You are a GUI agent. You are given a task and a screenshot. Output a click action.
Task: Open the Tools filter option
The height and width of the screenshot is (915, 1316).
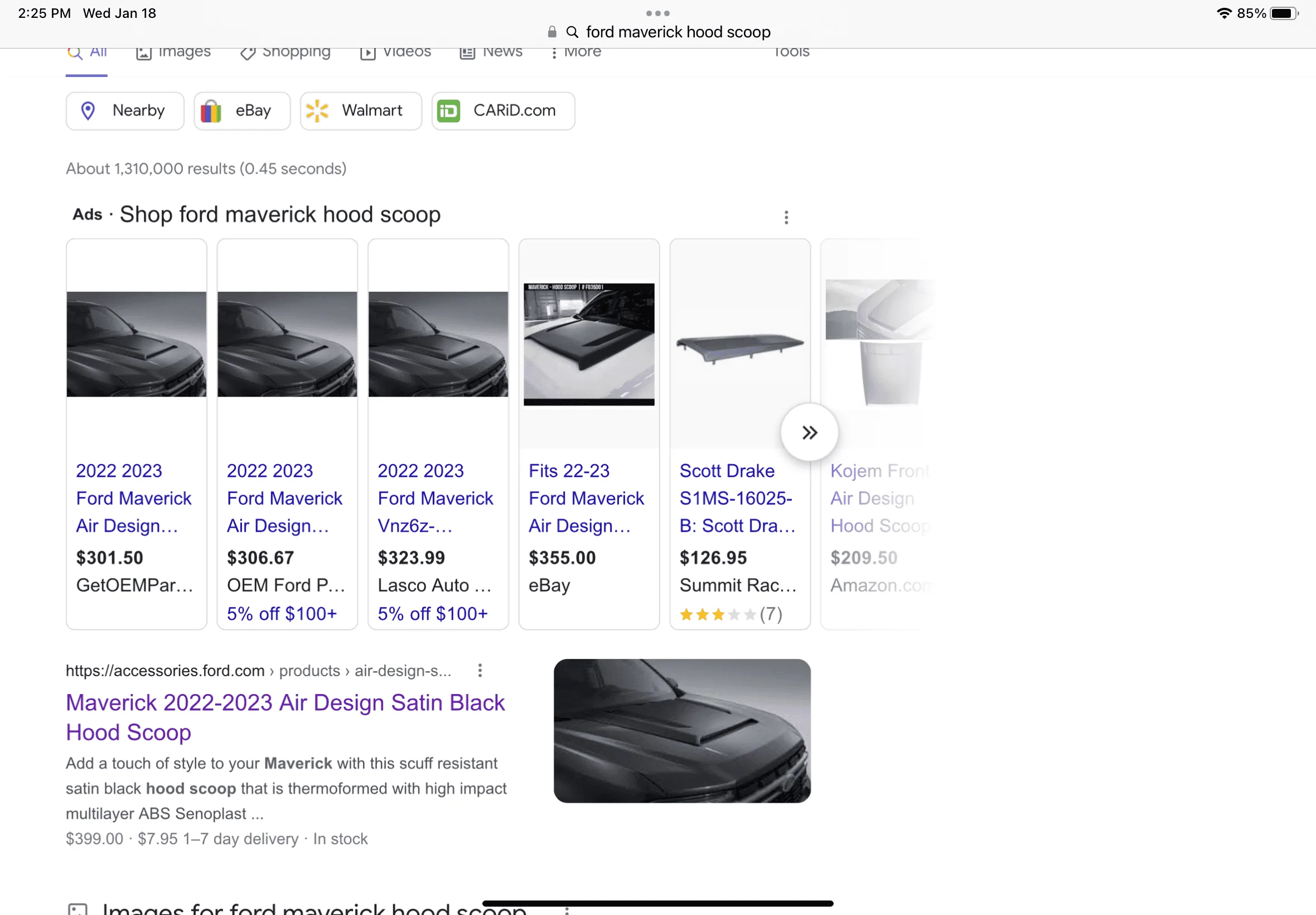[791, 52]
